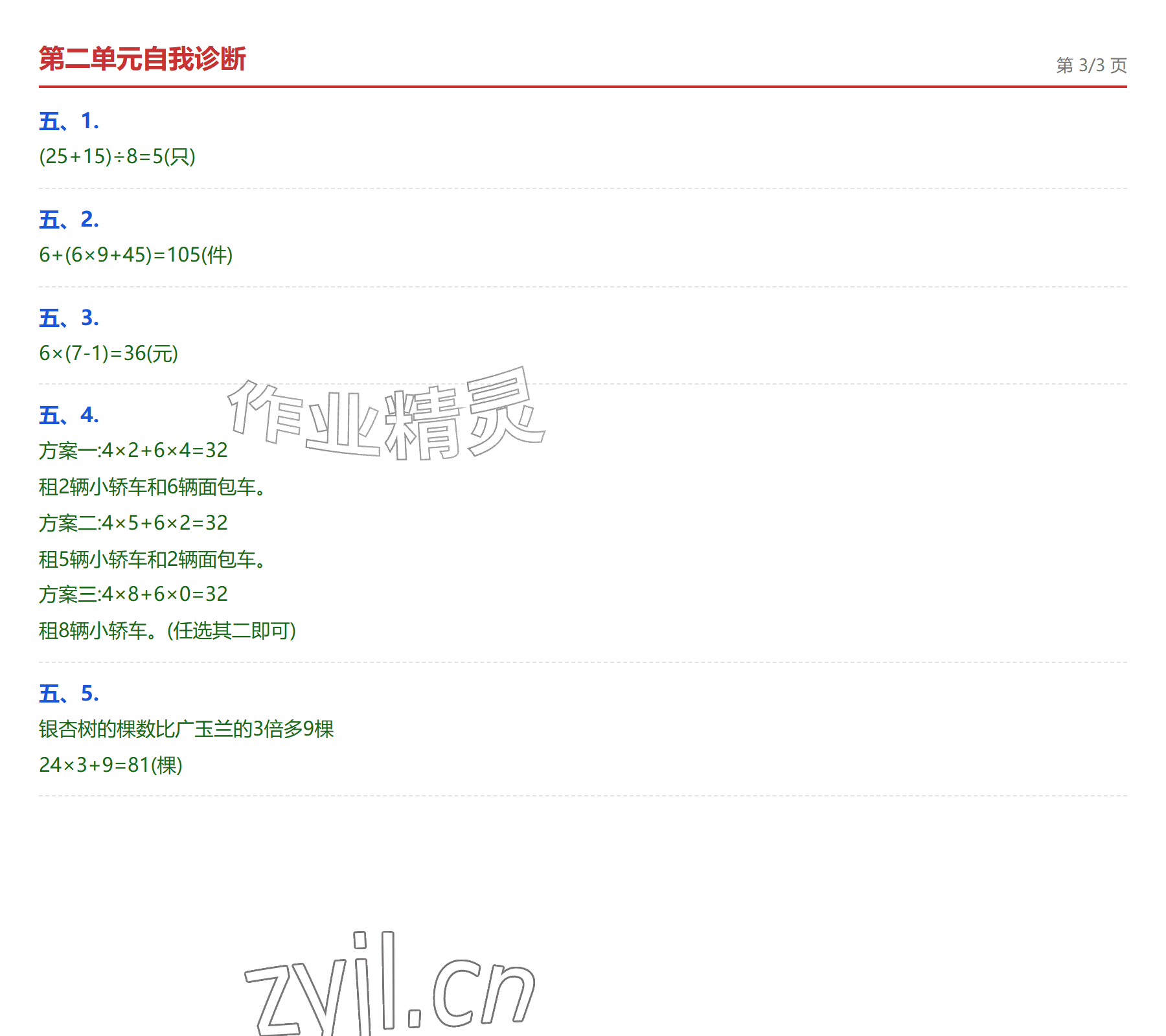Click the answer 6×(7-1)=36(元)
The width and height of the screenshot is (1166, 1036).
click(x=109, y=354)
